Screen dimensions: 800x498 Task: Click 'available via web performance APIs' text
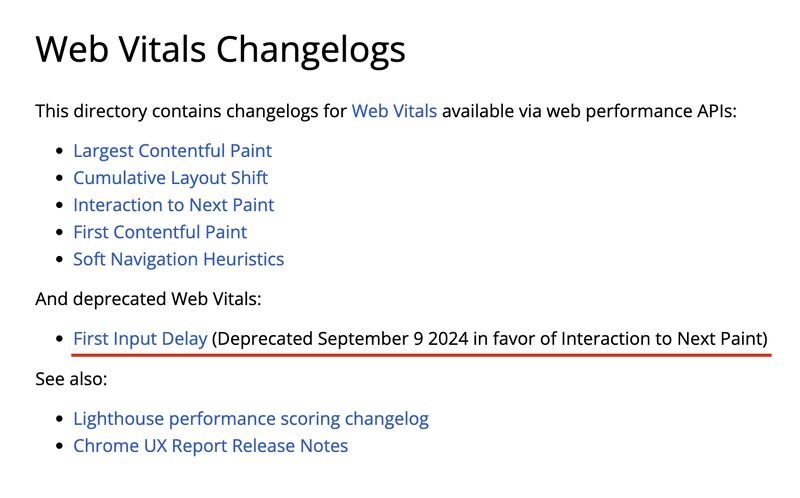[x=587, y=111]
